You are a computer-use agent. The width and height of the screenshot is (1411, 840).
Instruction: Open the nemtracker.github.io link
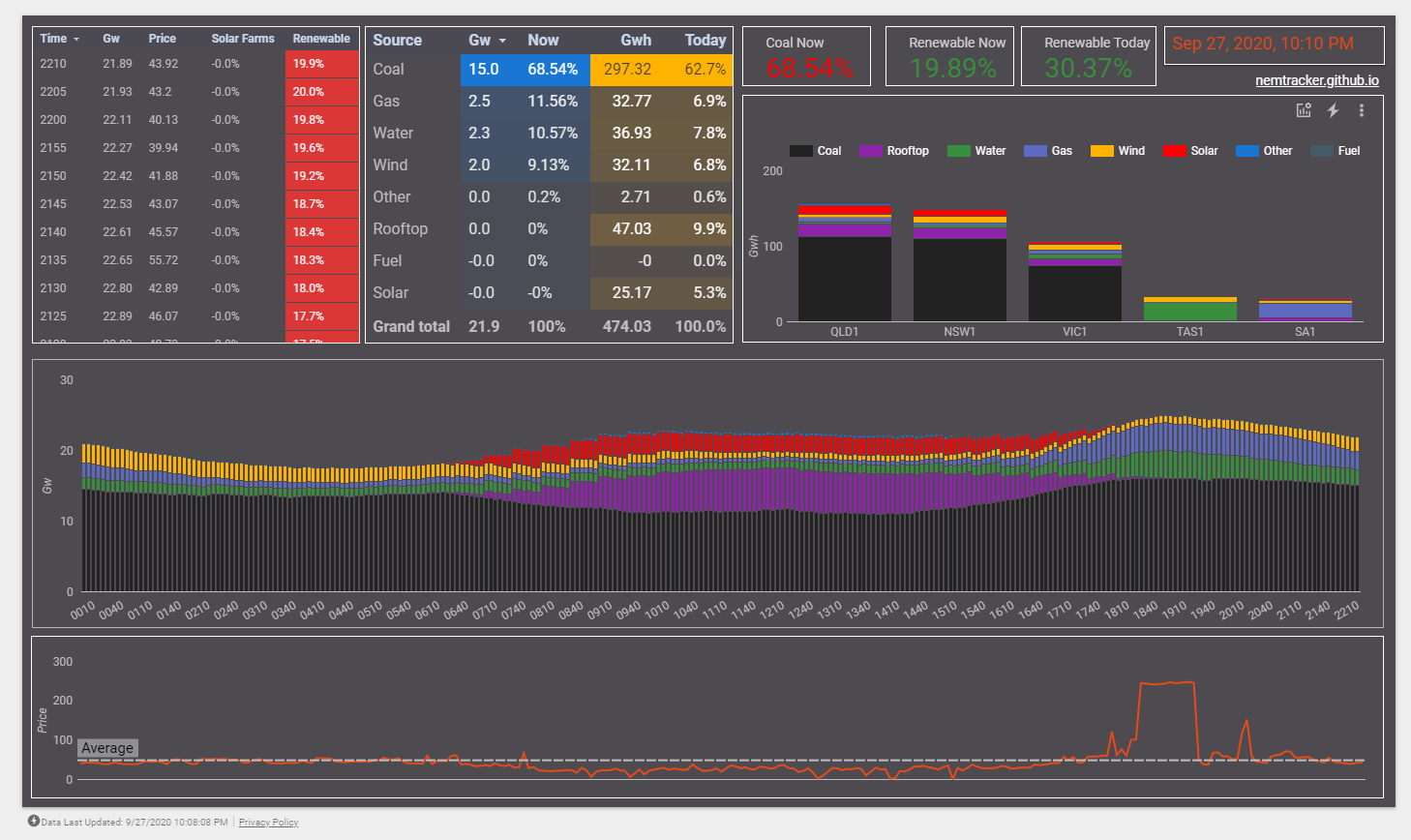click(1316, 80)
